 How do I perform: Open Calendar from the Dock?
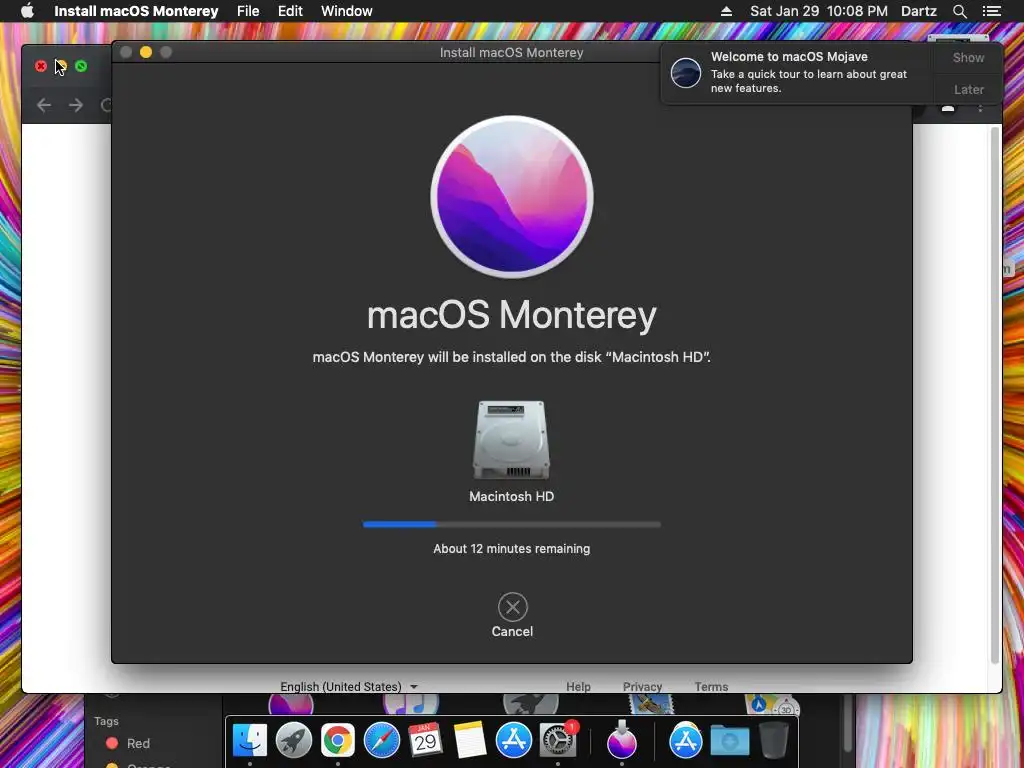pyautogui.click(x=426, y=741)
